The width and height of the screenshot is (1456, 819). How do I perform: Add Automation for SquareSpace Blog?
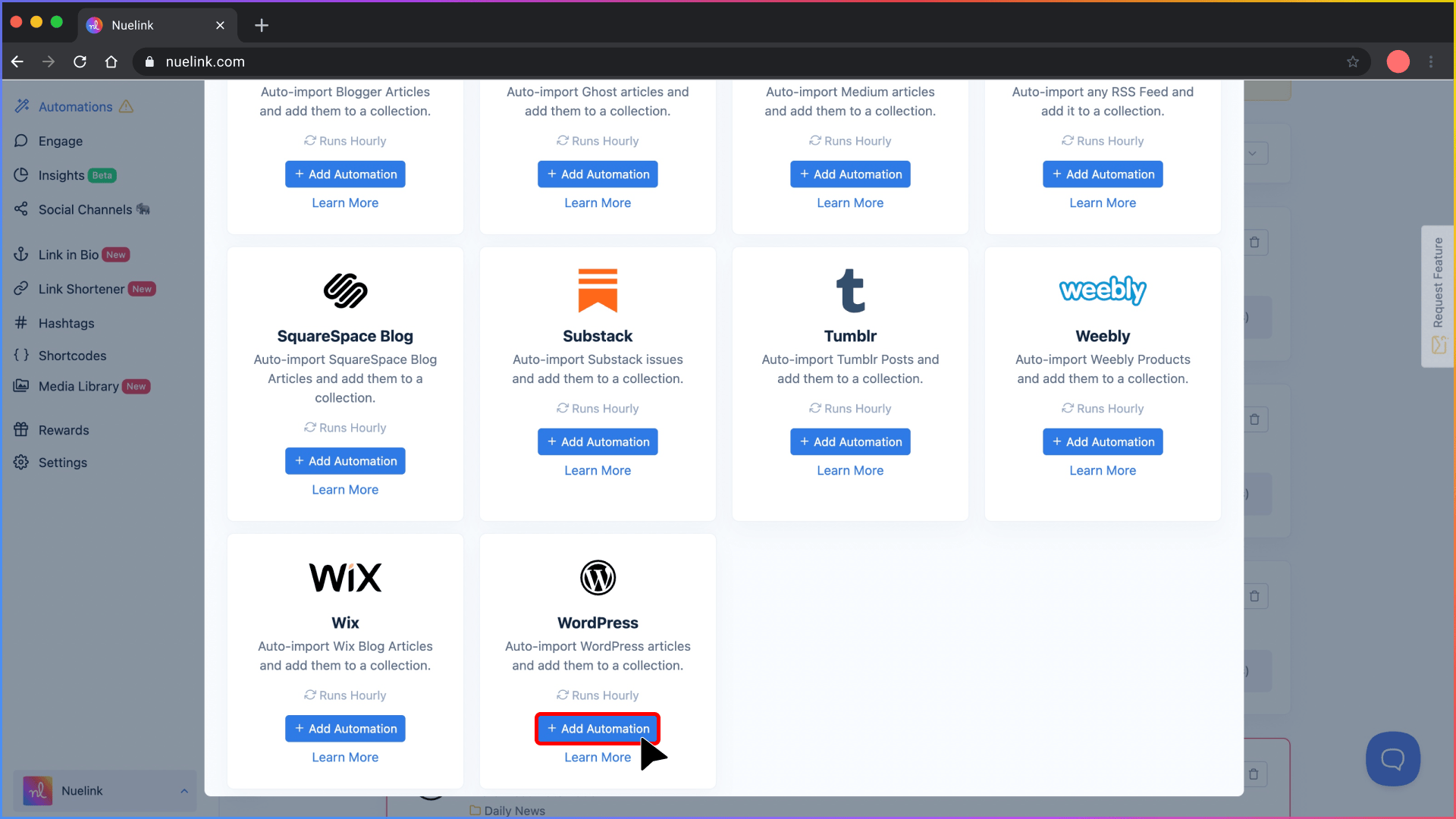pos(345,461)
